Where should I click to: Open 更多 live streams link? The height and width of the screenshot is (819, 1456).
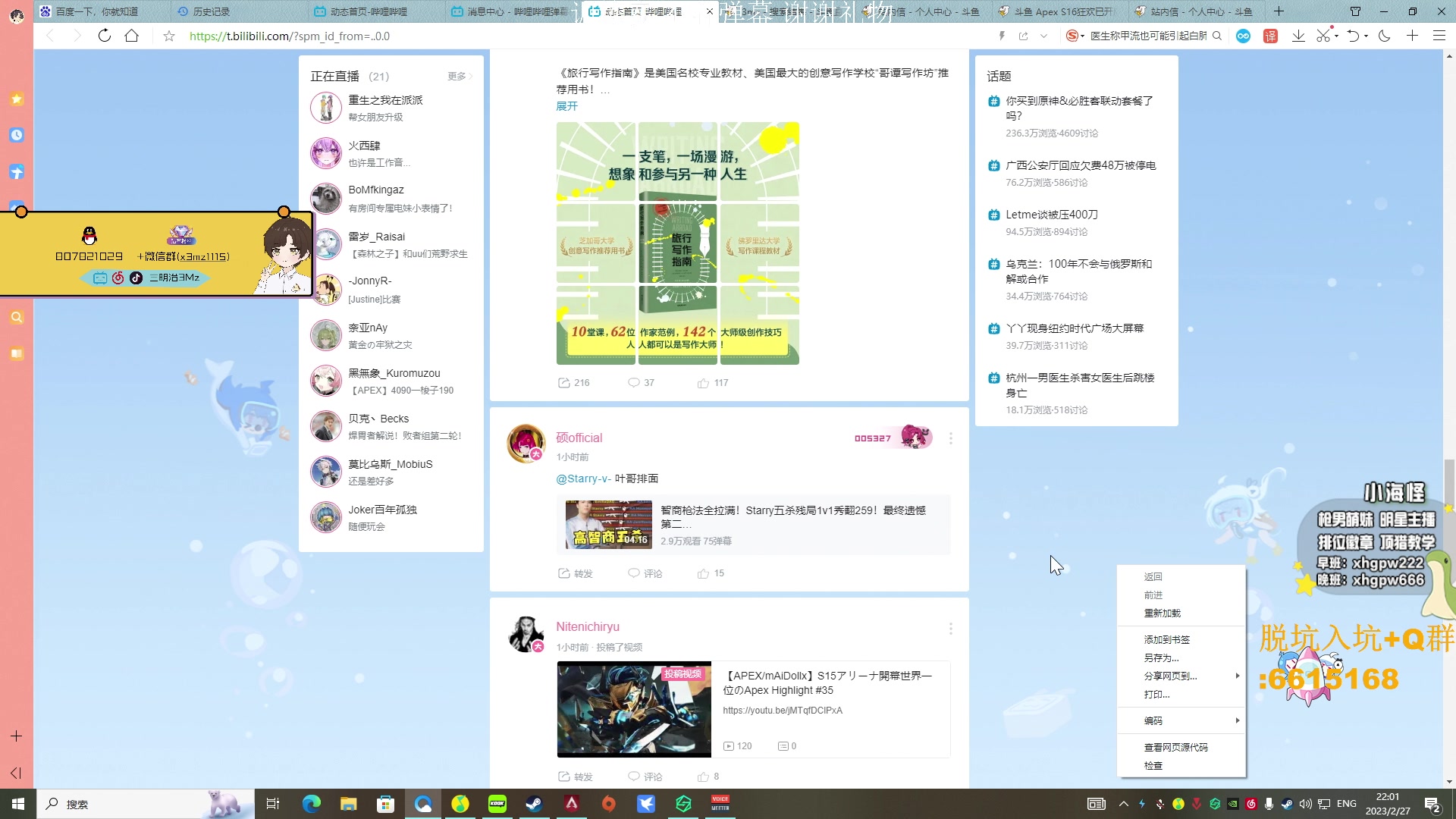pyautogui.click(x=458, y=77)
